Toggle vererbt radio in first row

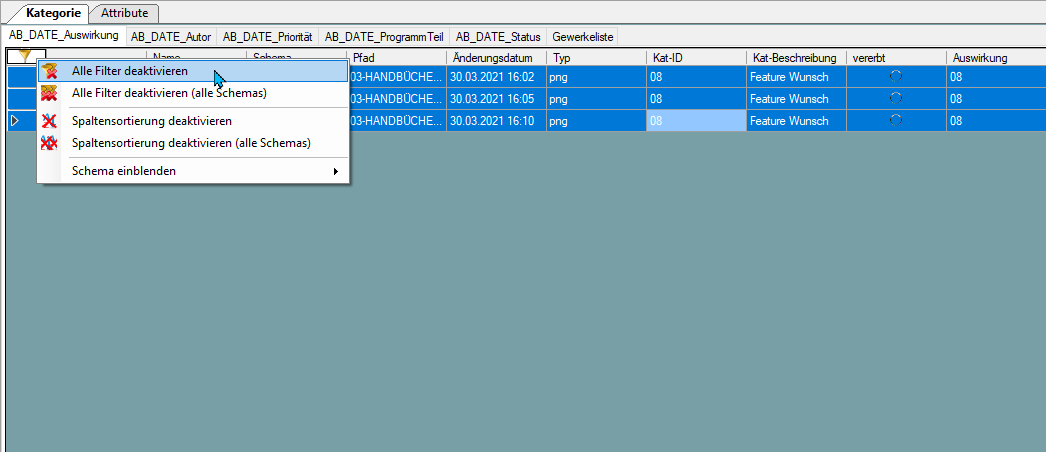[x=896, y=77]
